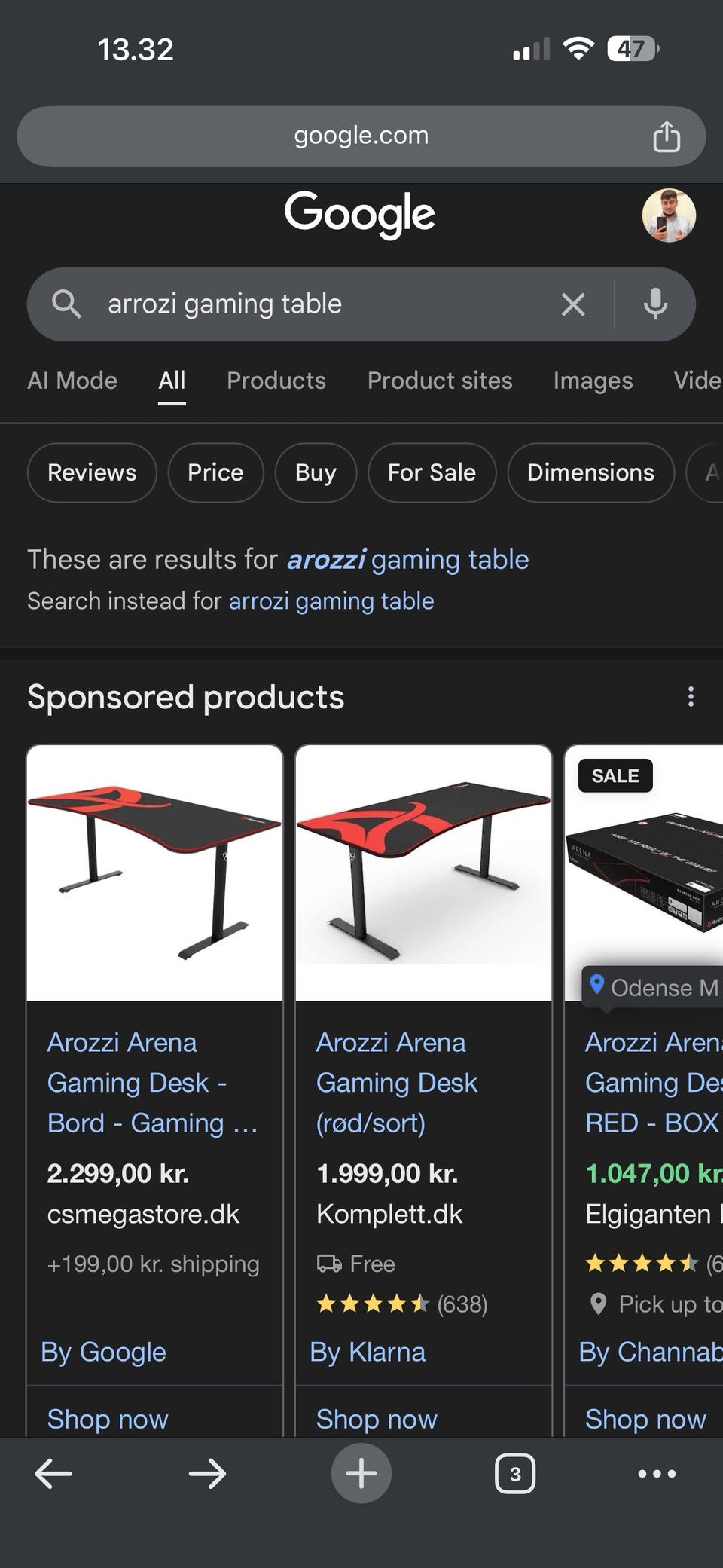Clear search text with X icon
Viewport: 723px width, 1568px height.
[573, 304]
